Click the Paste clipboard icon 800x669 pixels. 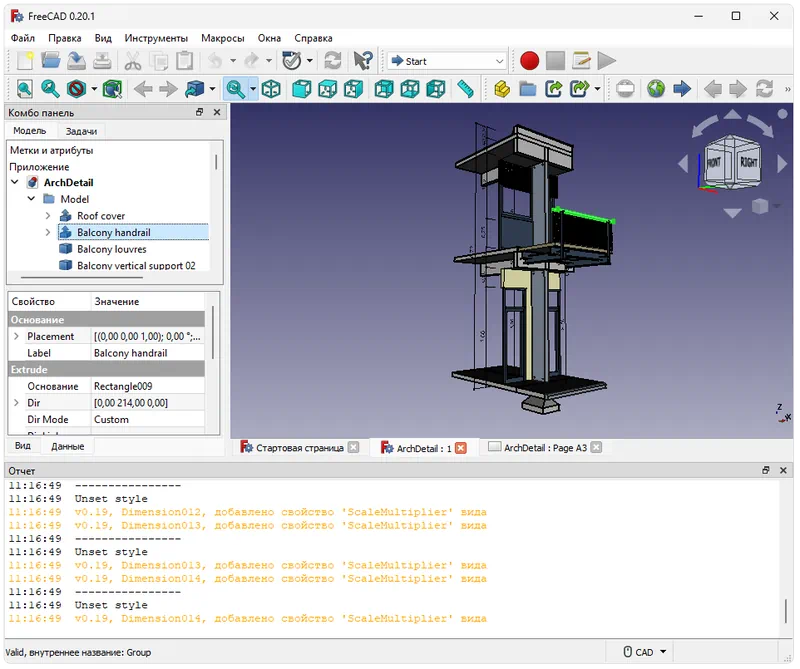tap(185, 61)
